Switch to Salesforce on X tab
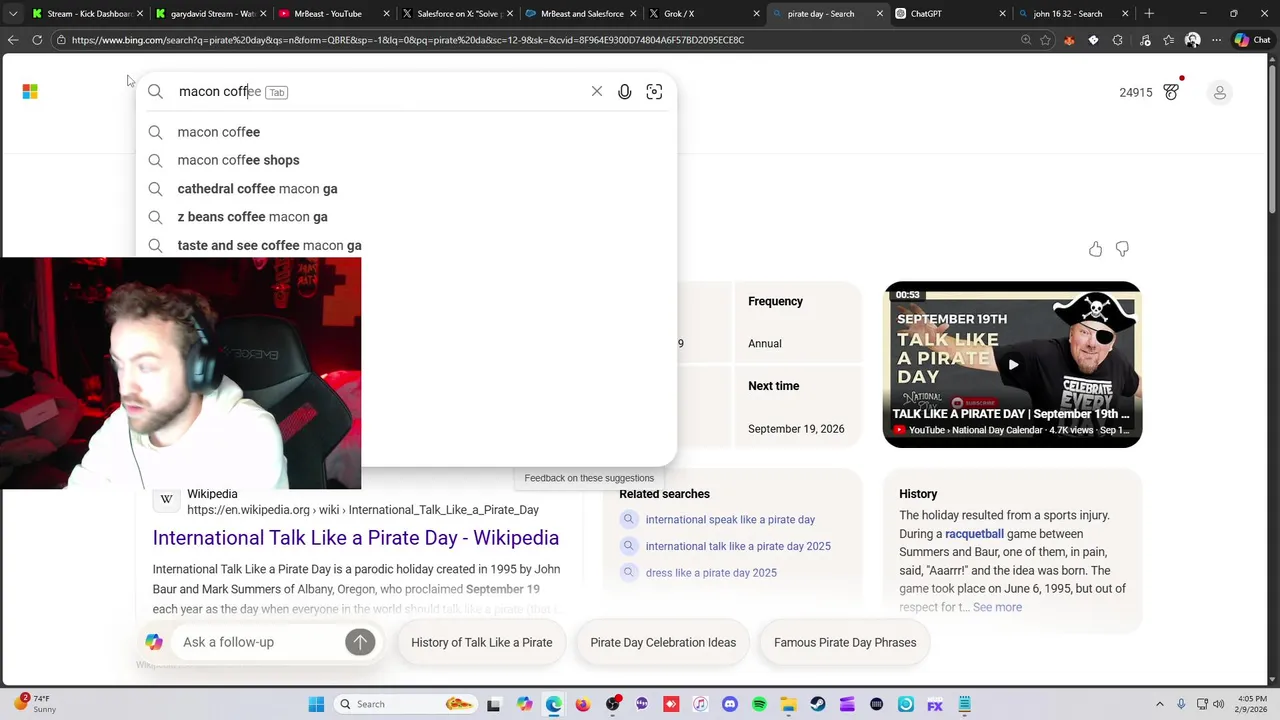This screenshot has width=1280, height=720. (455, 14)
